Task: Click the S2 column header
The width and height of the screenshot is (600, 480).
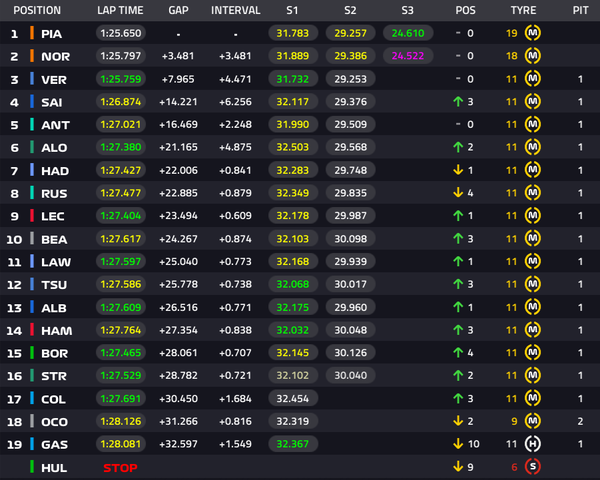Action: click(350, 10)
